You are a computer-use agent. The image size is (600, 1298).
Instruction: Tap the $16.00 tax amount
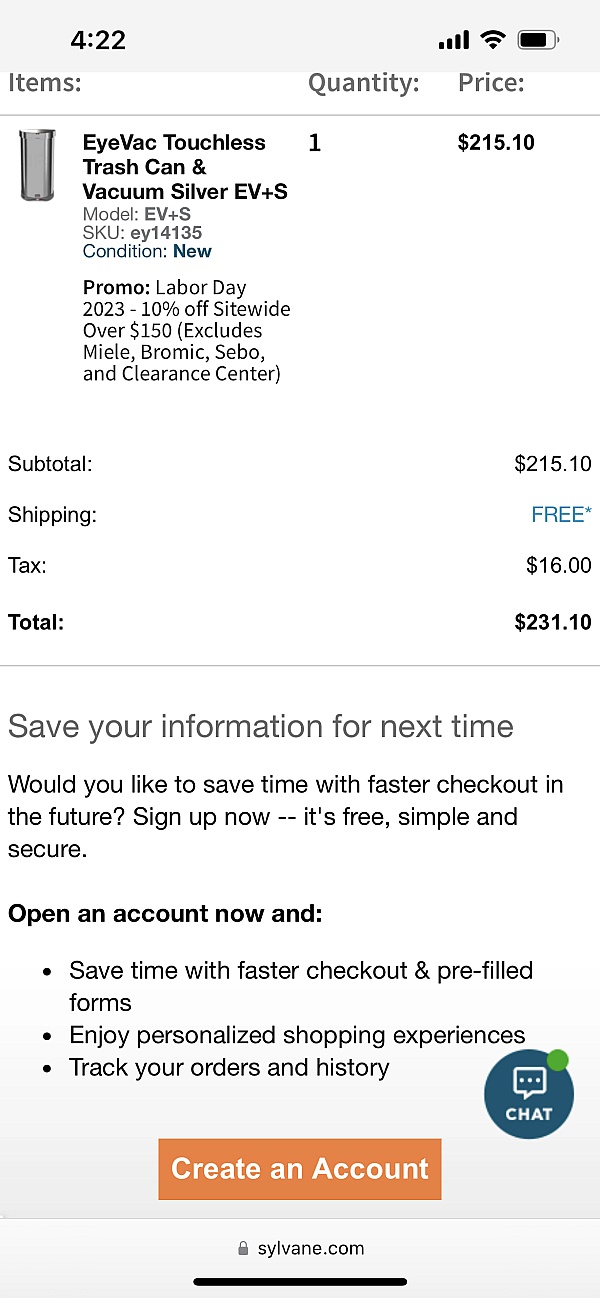point(558,566)
